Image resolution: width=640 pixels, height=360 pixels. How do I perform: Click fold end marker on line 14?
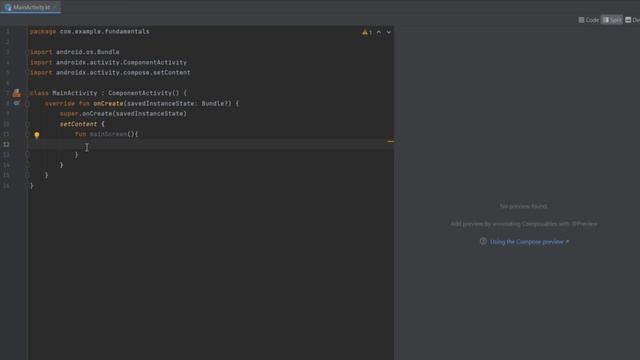click(27, 165)
